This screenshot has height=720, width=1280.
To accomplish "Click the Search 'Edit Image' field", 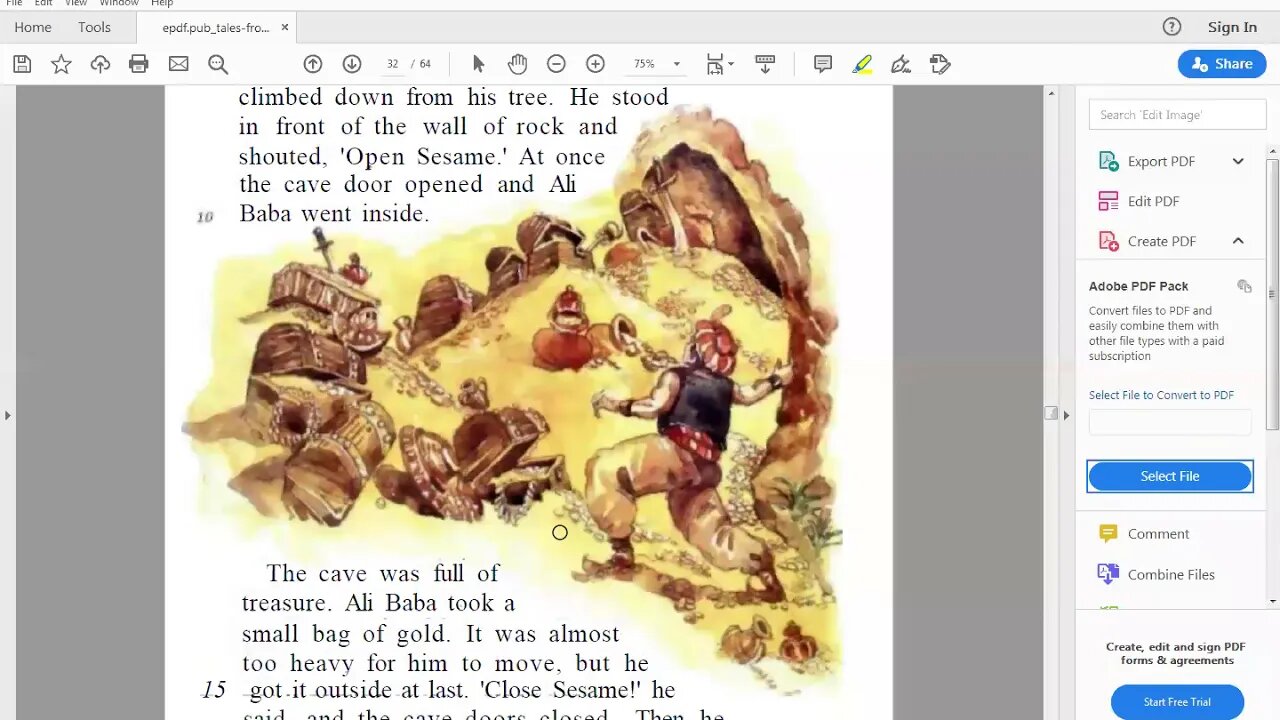I will [1177, 115].
